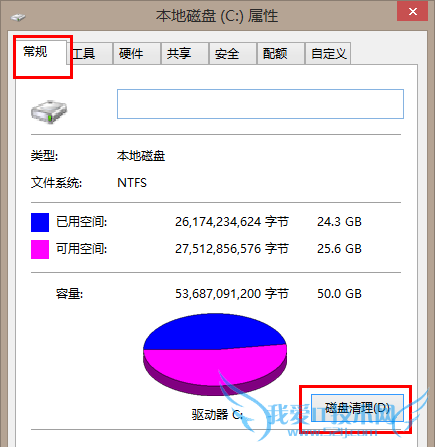Go to the 共享 tab
This screenshot has height=447, width=435.
coord(185,53)
